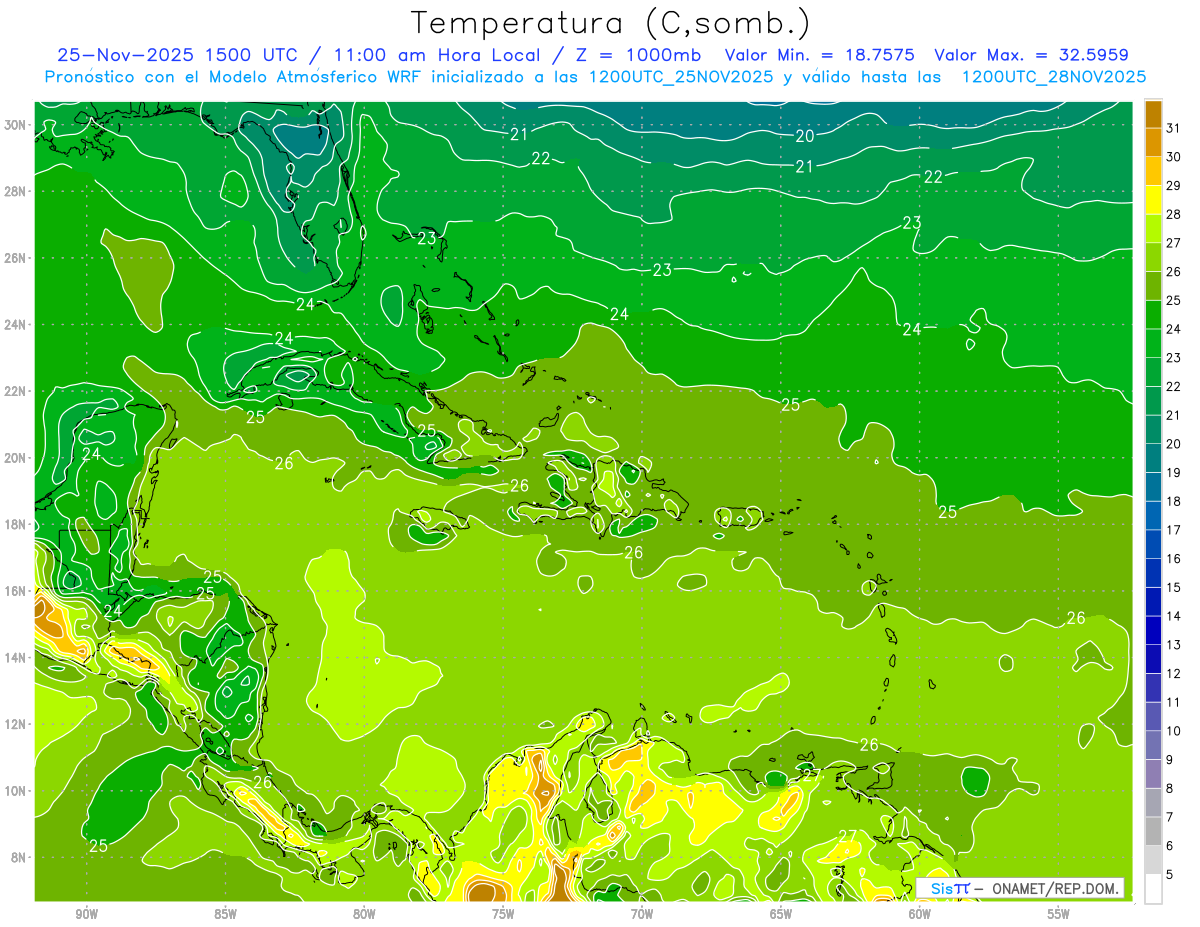Click the 55W longitude axis label
The width and height of the screenshot is (1200, 927).
coord(1059,914)
